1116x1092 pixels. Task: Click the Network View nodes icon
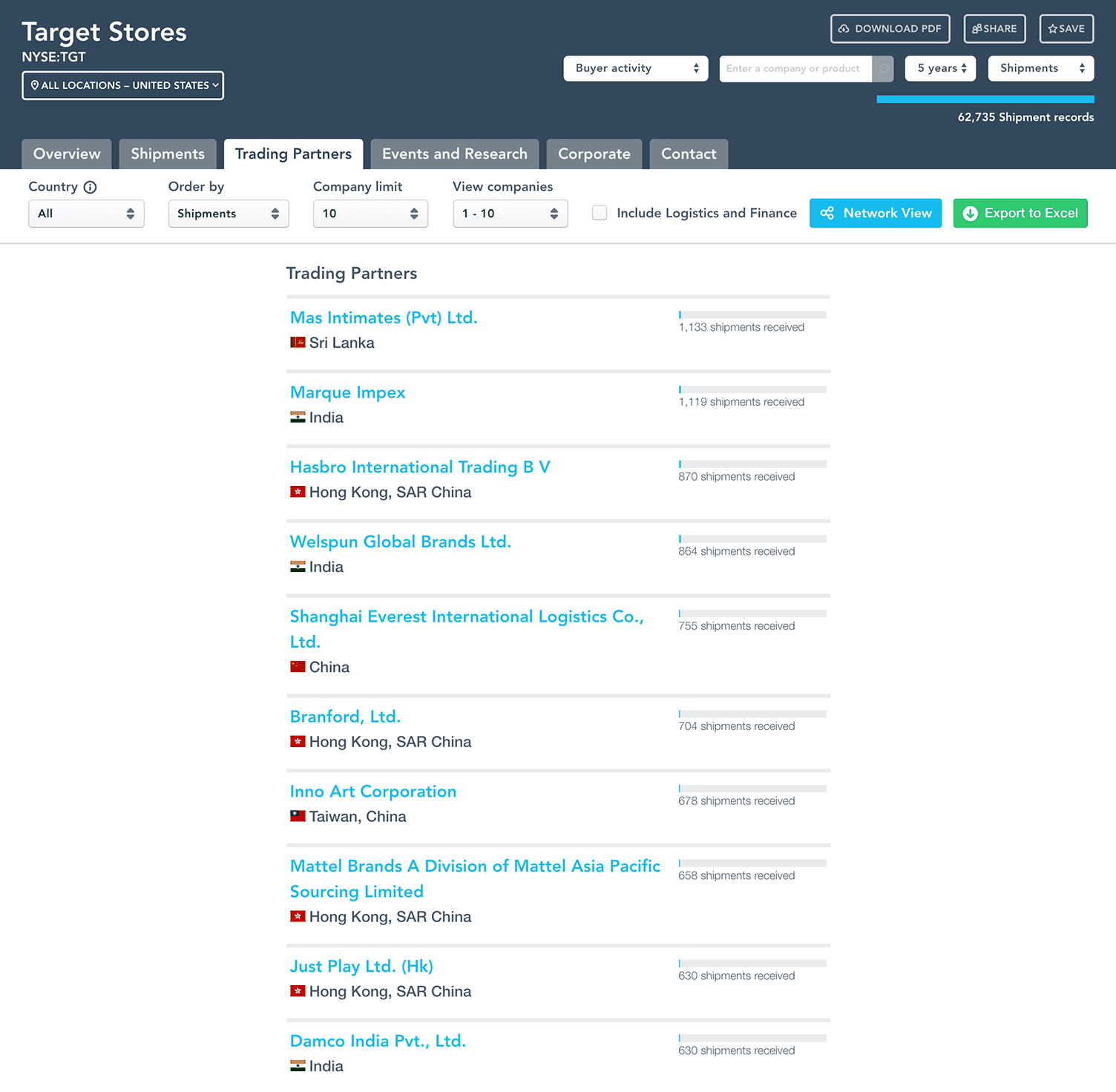point(827,214)
